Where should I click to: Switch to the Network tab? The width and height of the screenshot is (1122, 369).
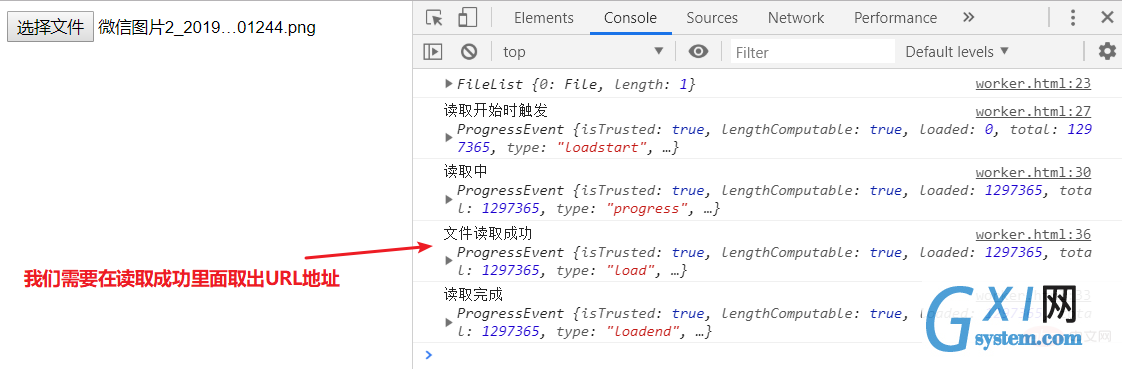(796, 18)
